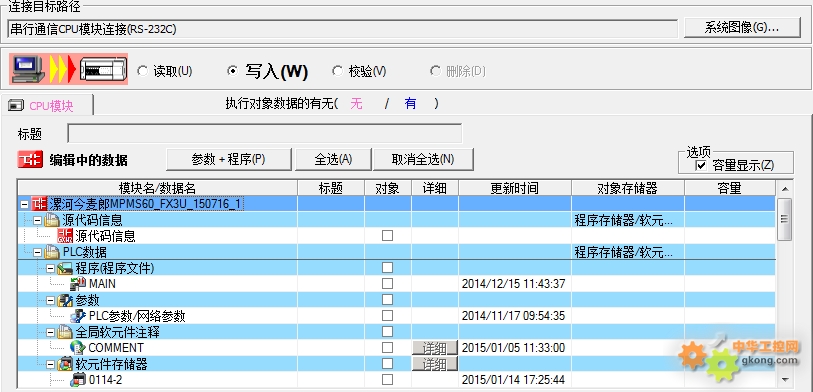Screen dimensions: 813x392
Task: Check the 参数 object checkbox
Action: (387, 300)
